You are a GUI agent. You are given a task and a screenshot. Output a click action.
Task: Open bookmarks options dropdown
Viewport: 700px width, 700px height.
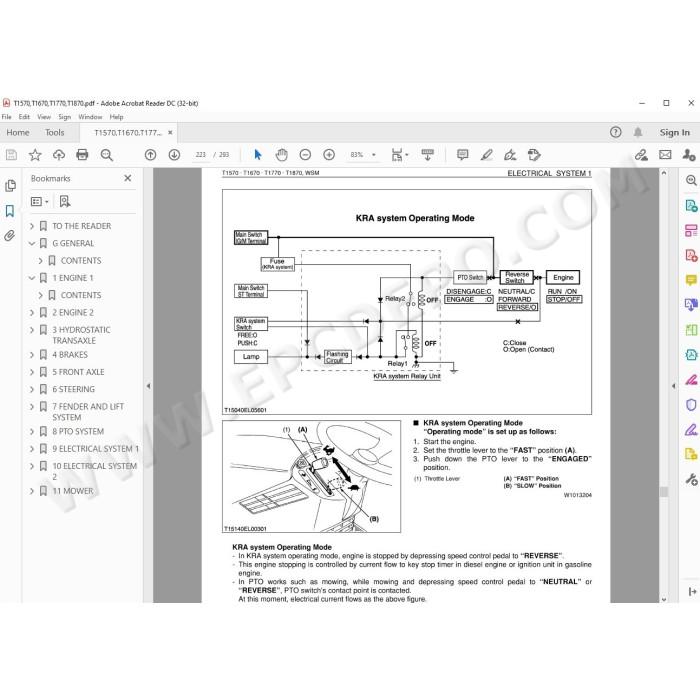(39, 201)
